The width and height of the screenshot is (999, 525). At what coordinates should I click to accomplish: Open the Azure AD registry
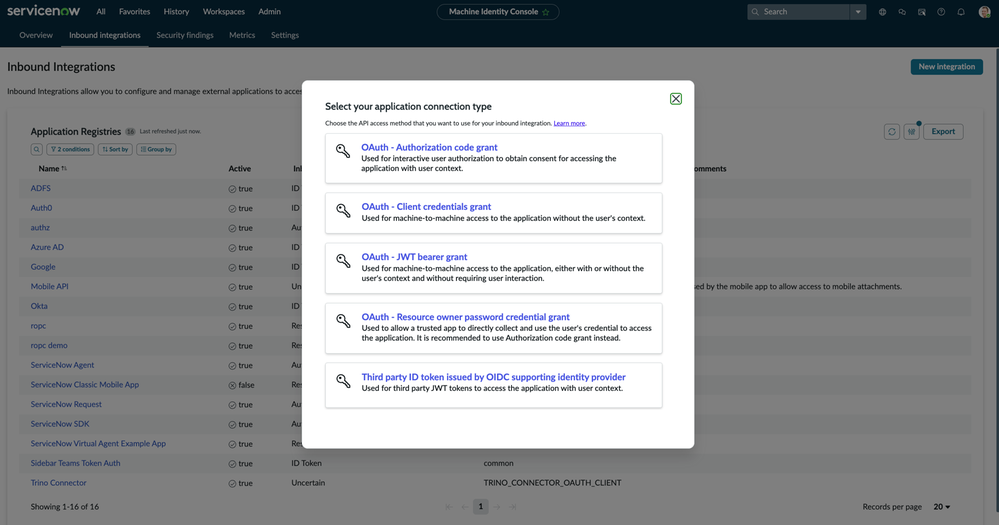click(47, 247)
